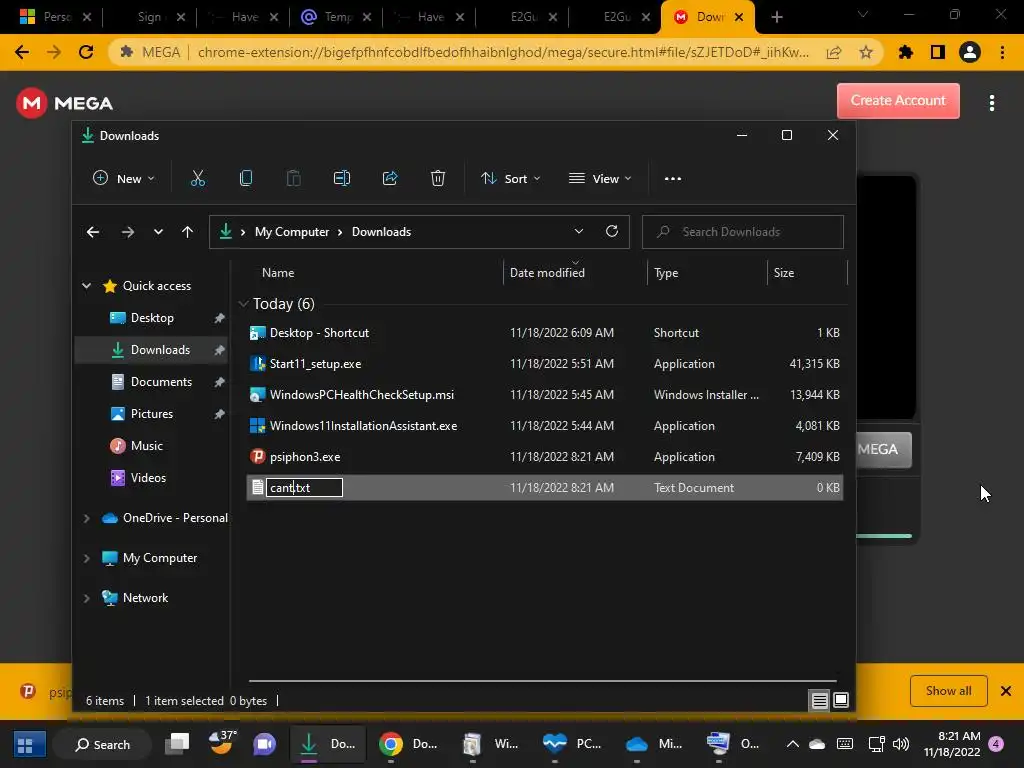Select Videos in Quick access
This screenshot has width=1024, height=768.
point(148,478)
